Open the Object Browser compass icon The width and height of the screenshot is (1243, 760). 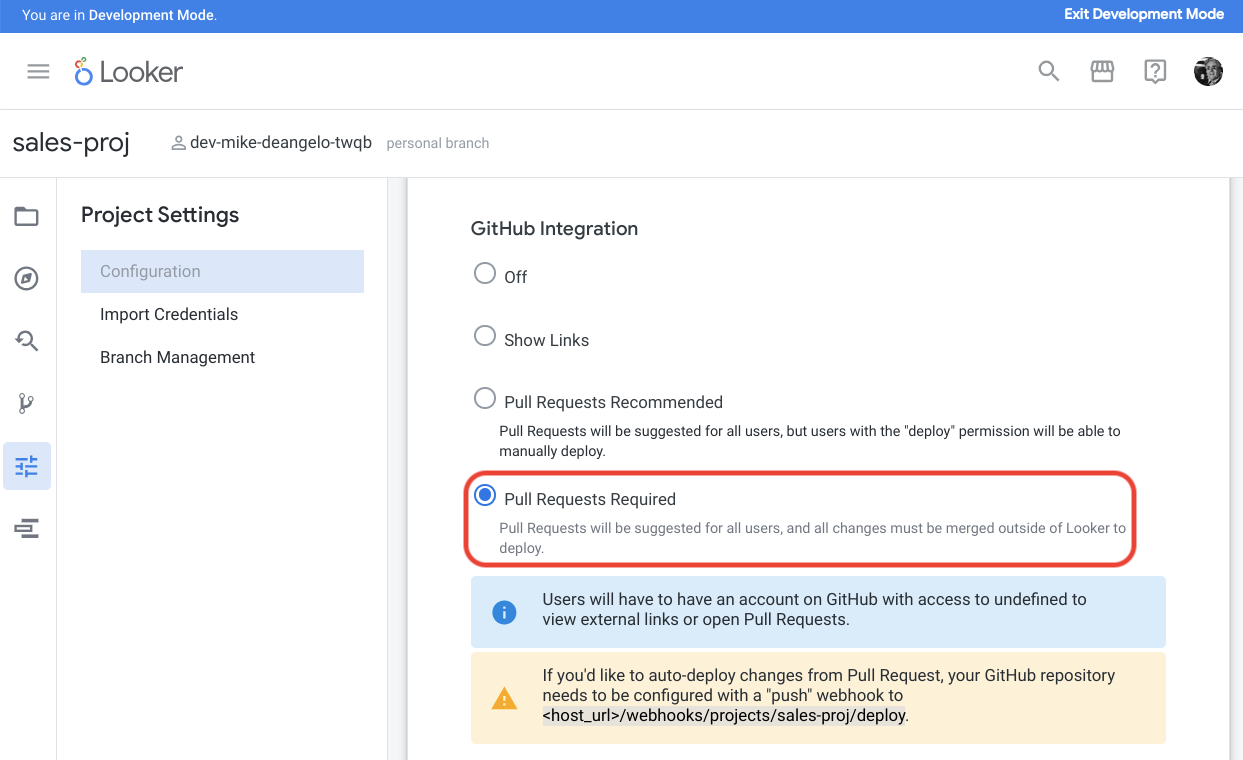point(26,279)
